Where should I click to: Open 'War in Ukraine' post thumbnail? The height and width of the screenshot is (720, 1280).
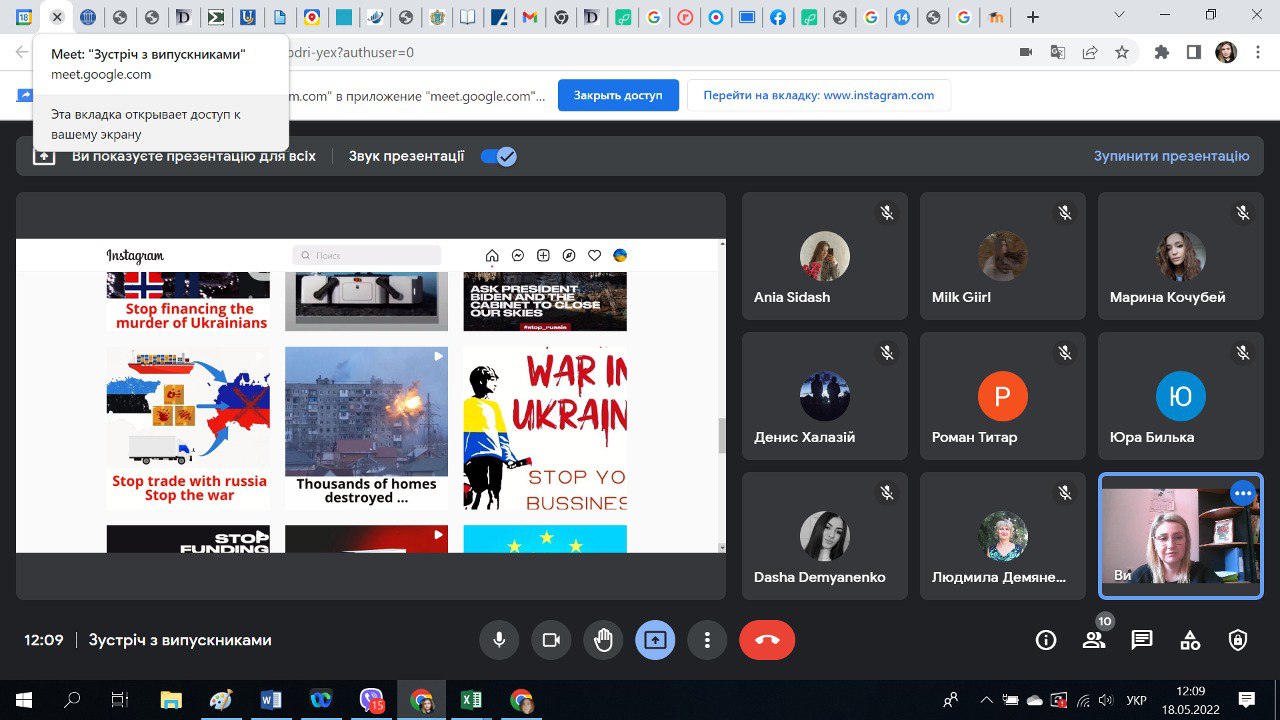click(545, 428)
